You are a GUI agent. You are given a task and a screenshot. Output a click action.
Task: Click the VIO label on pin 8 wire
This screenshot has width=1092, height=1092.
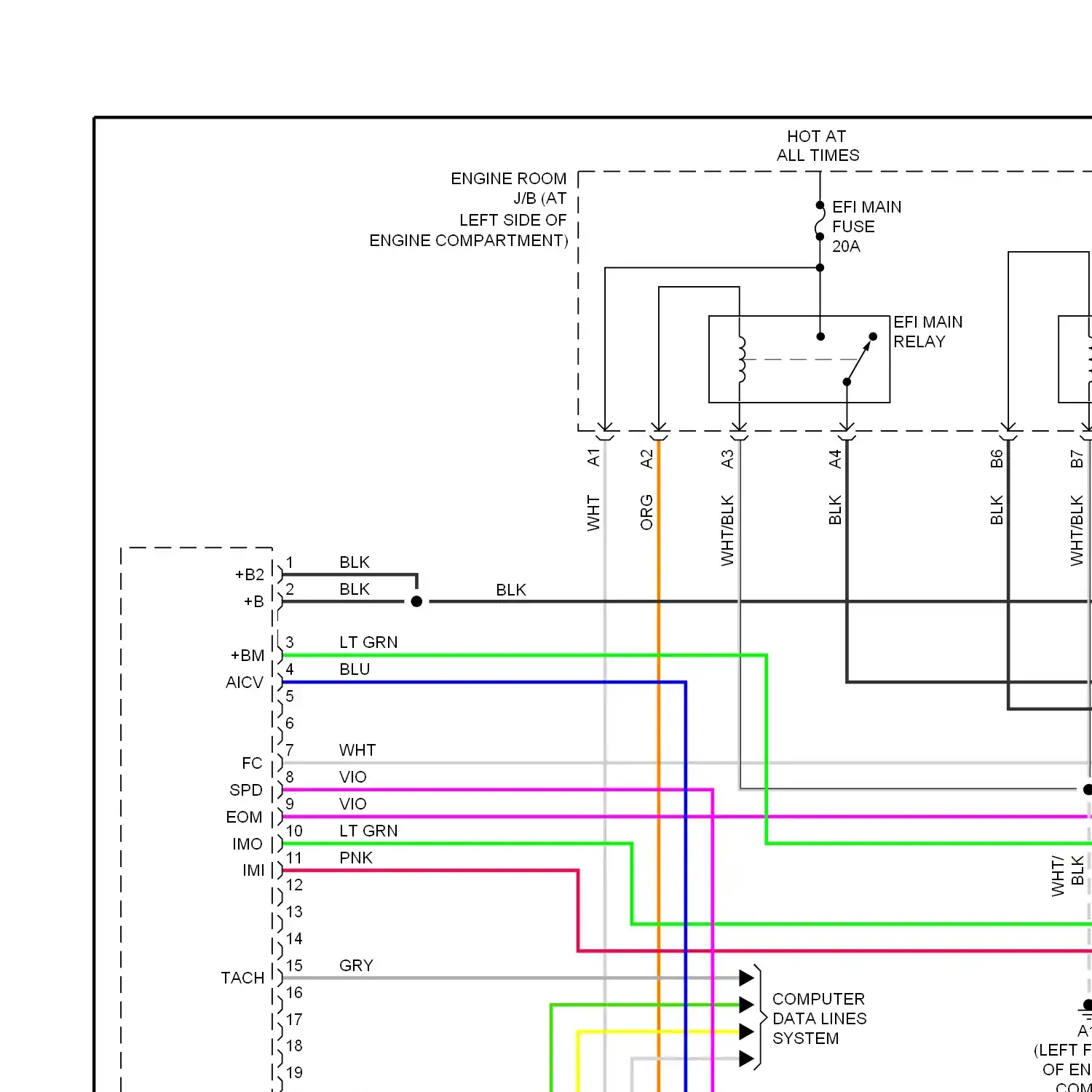click(353, 777)
